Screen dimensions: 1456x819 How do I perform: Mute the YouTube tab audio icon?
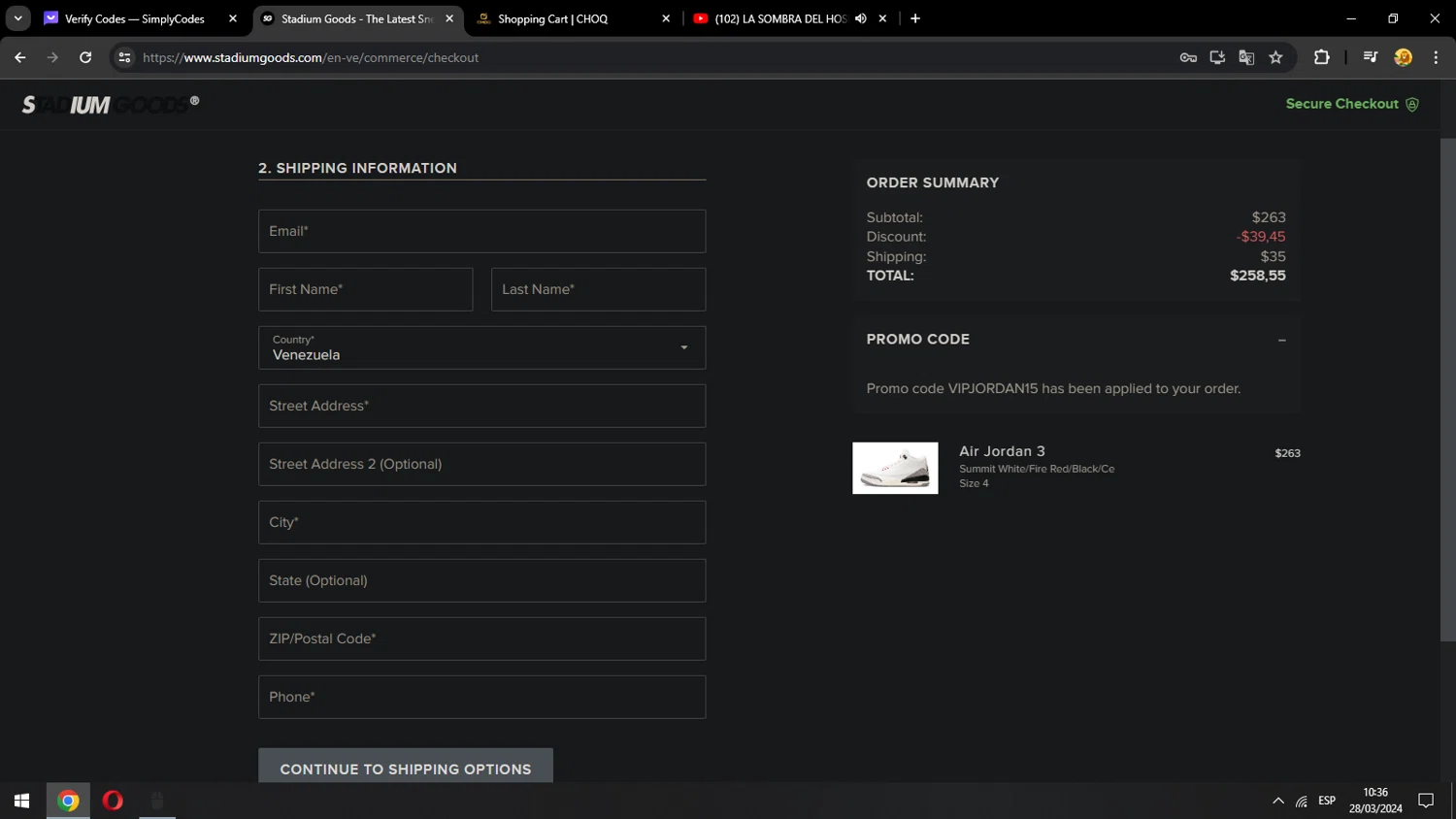point(860,18)
